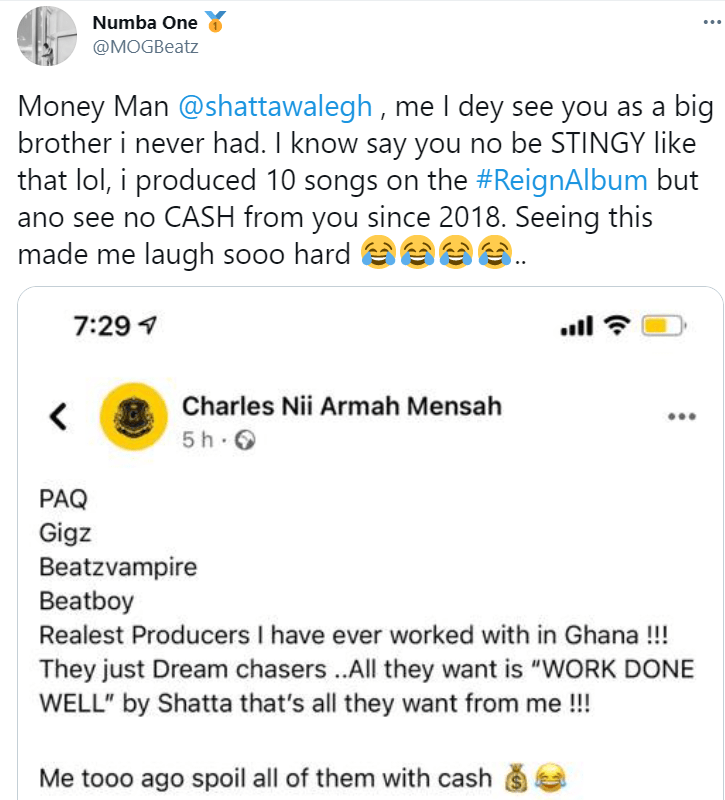Click the public globe audience icon
The height and width of the screenshot is (800, 725).
[245, 440]
